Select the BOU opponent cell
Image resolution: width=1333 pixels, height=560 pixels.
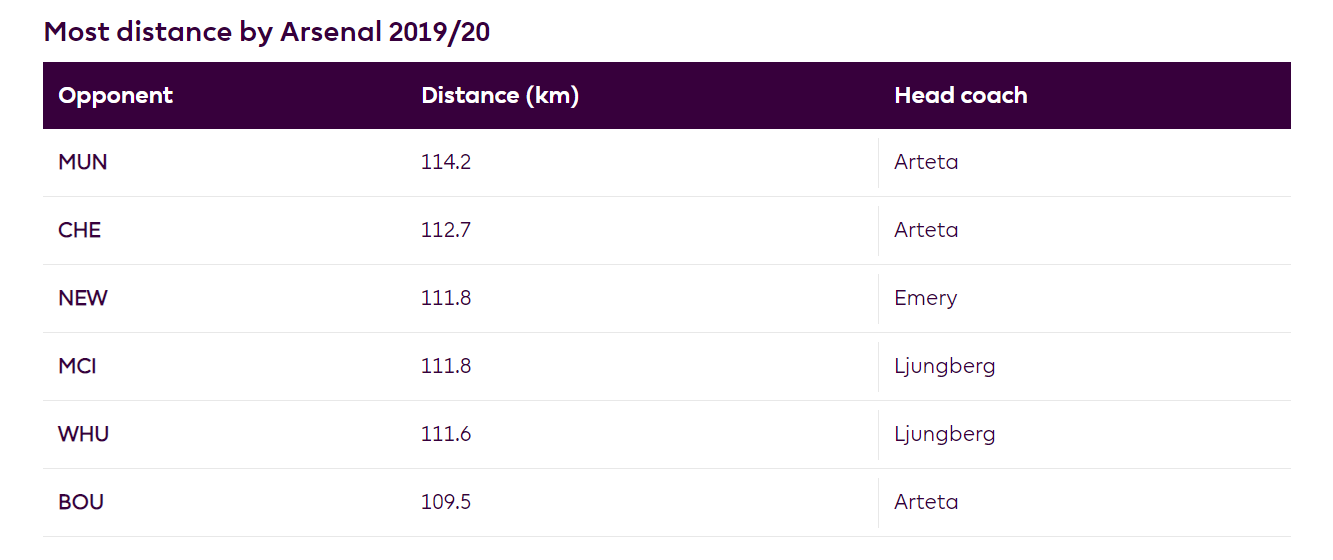81,502
